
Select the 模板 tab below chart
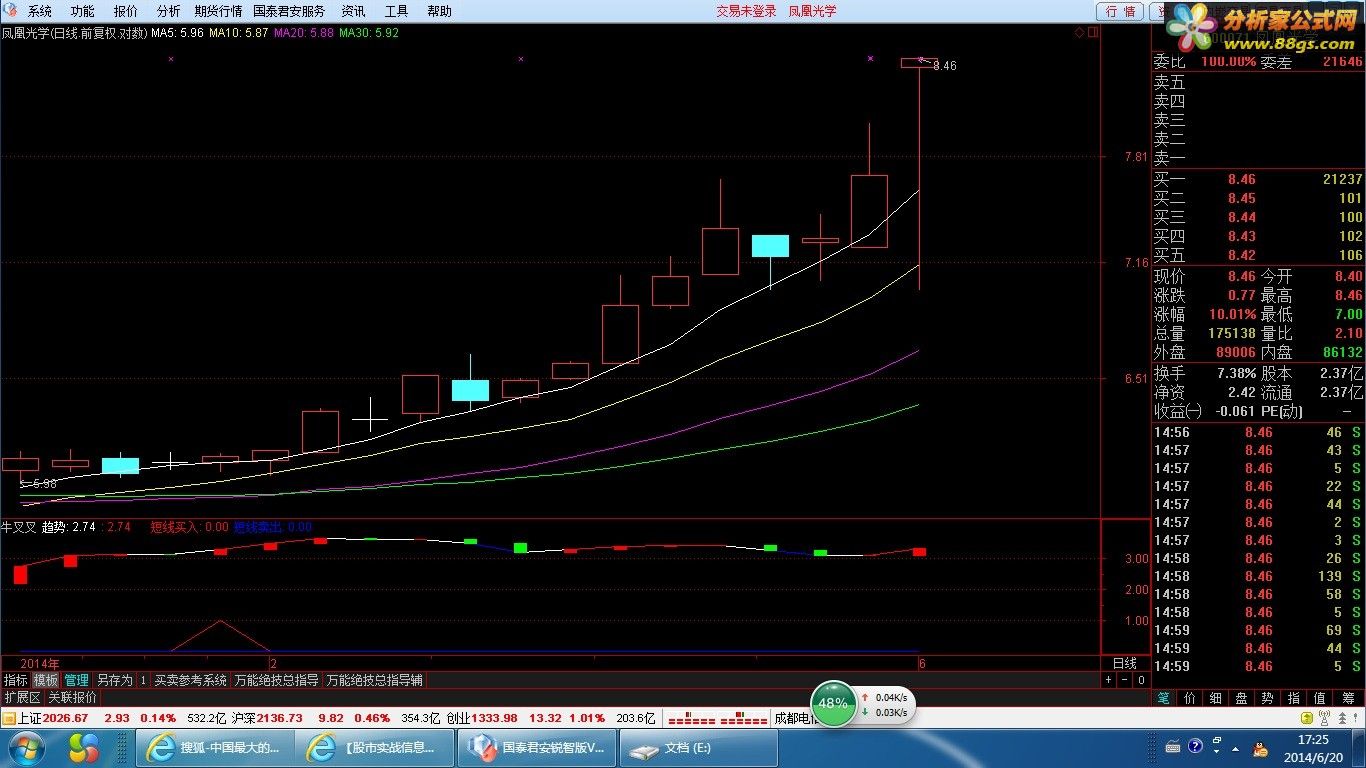click(x=46, y=680)
